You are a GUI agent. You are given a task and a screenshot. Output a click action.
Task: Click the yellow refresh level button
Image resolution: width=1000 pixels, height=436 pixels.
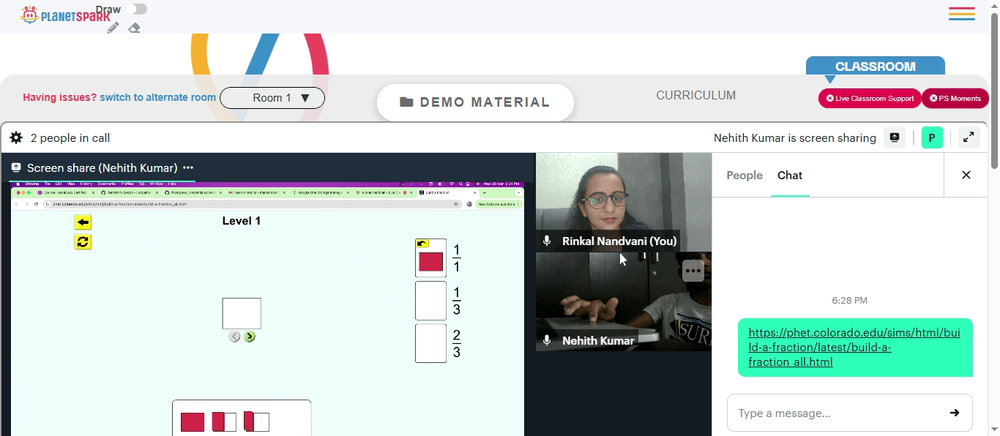(83, 242)
